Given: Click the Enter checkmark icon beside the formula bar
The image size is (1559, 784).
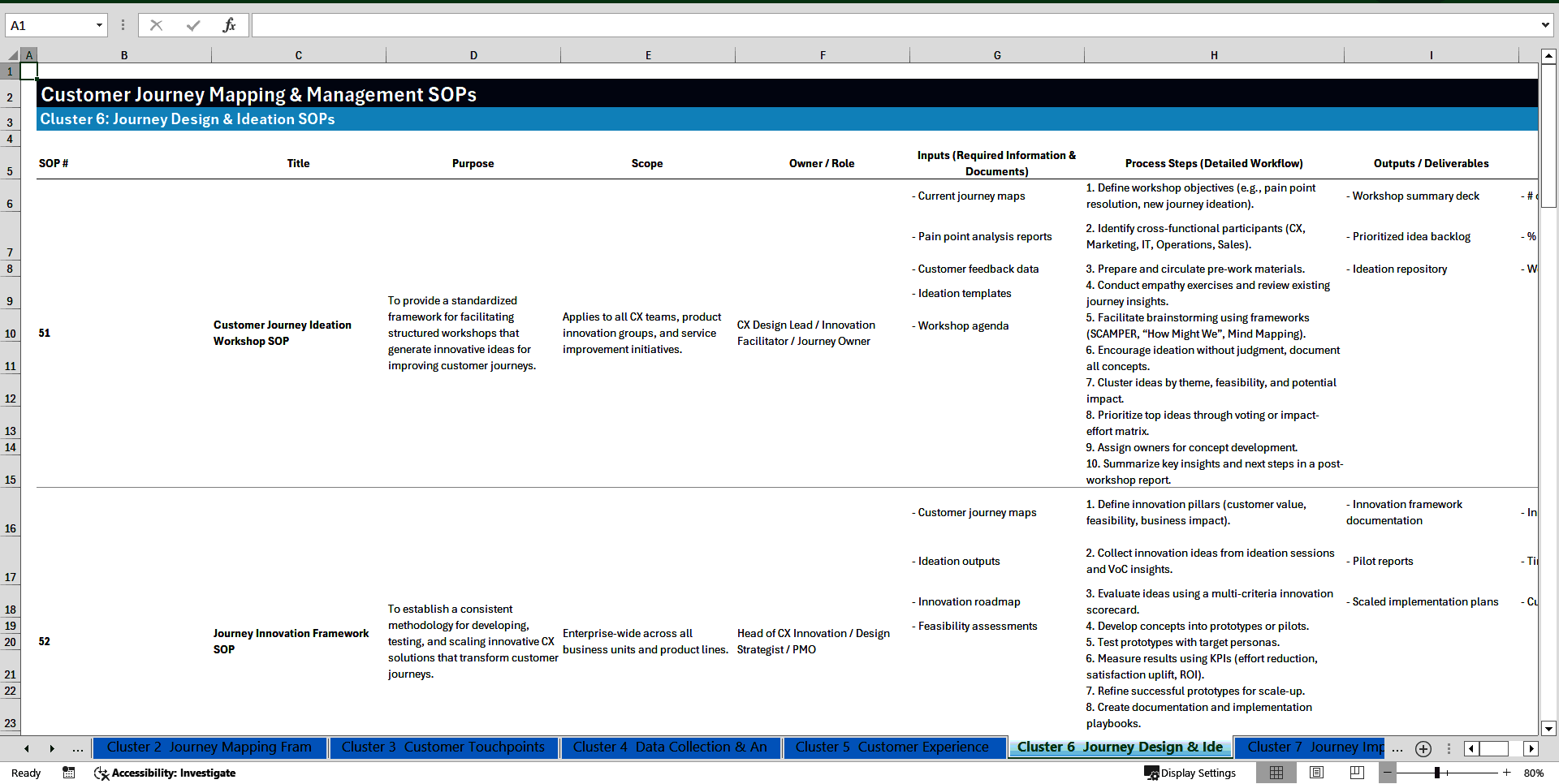Looking at the screenshot, I should 192,25.
